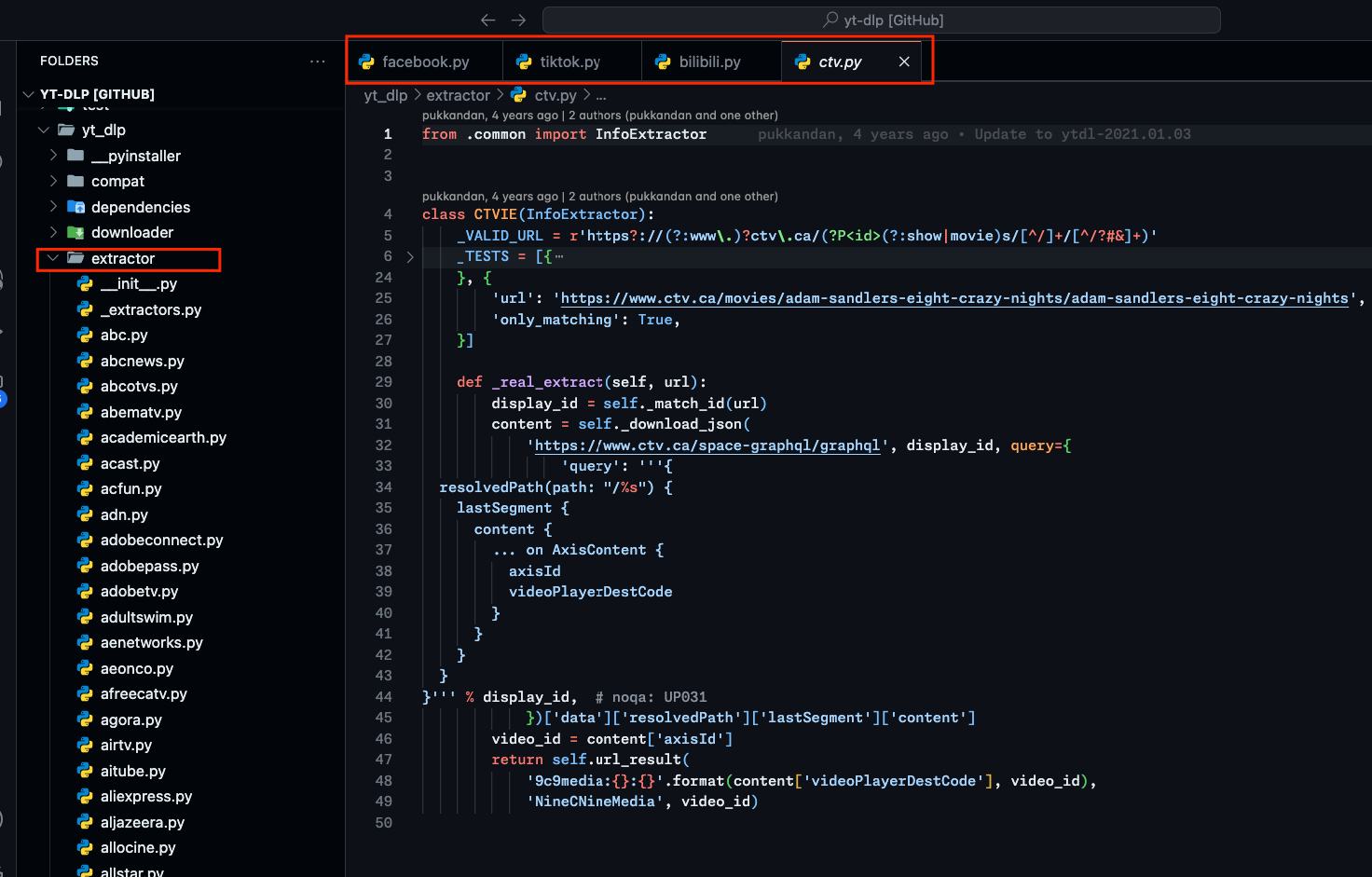Select the aliexpress.py file
This screenshot has height=877, width=1372.
pos(145,796)
